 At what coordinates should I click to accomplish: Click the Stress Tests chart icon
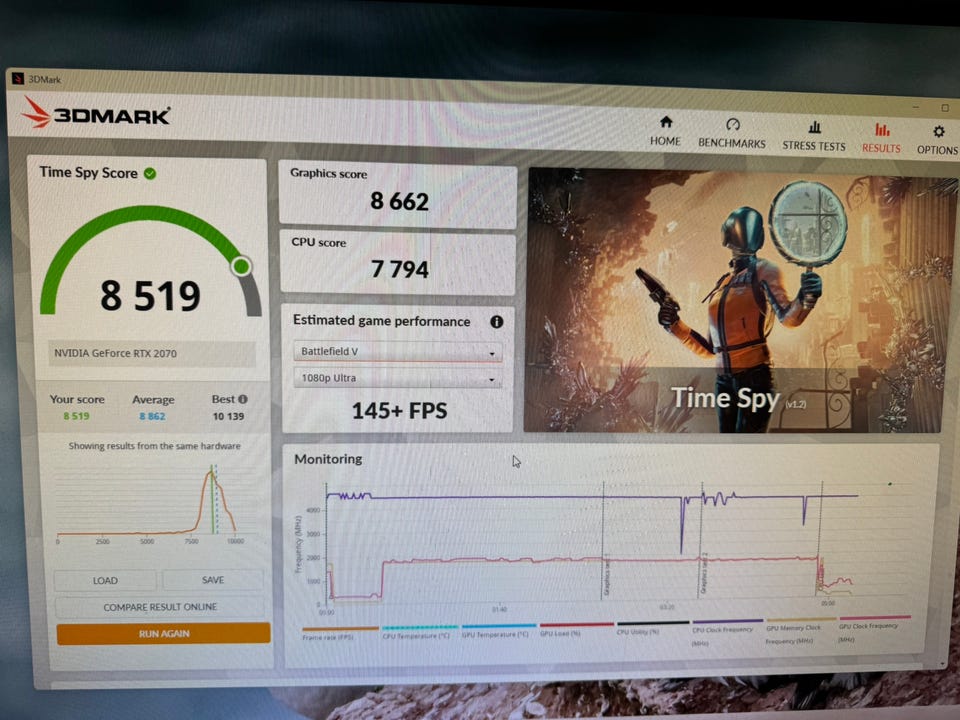pos(814,127)
